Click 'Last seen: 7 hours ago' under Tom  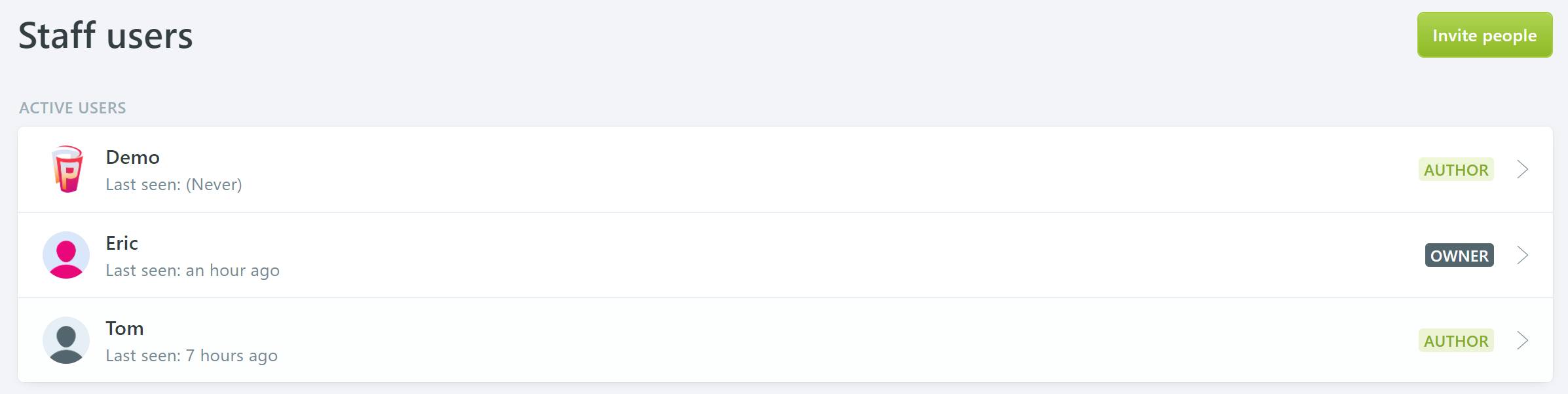[x=191, y=356]
